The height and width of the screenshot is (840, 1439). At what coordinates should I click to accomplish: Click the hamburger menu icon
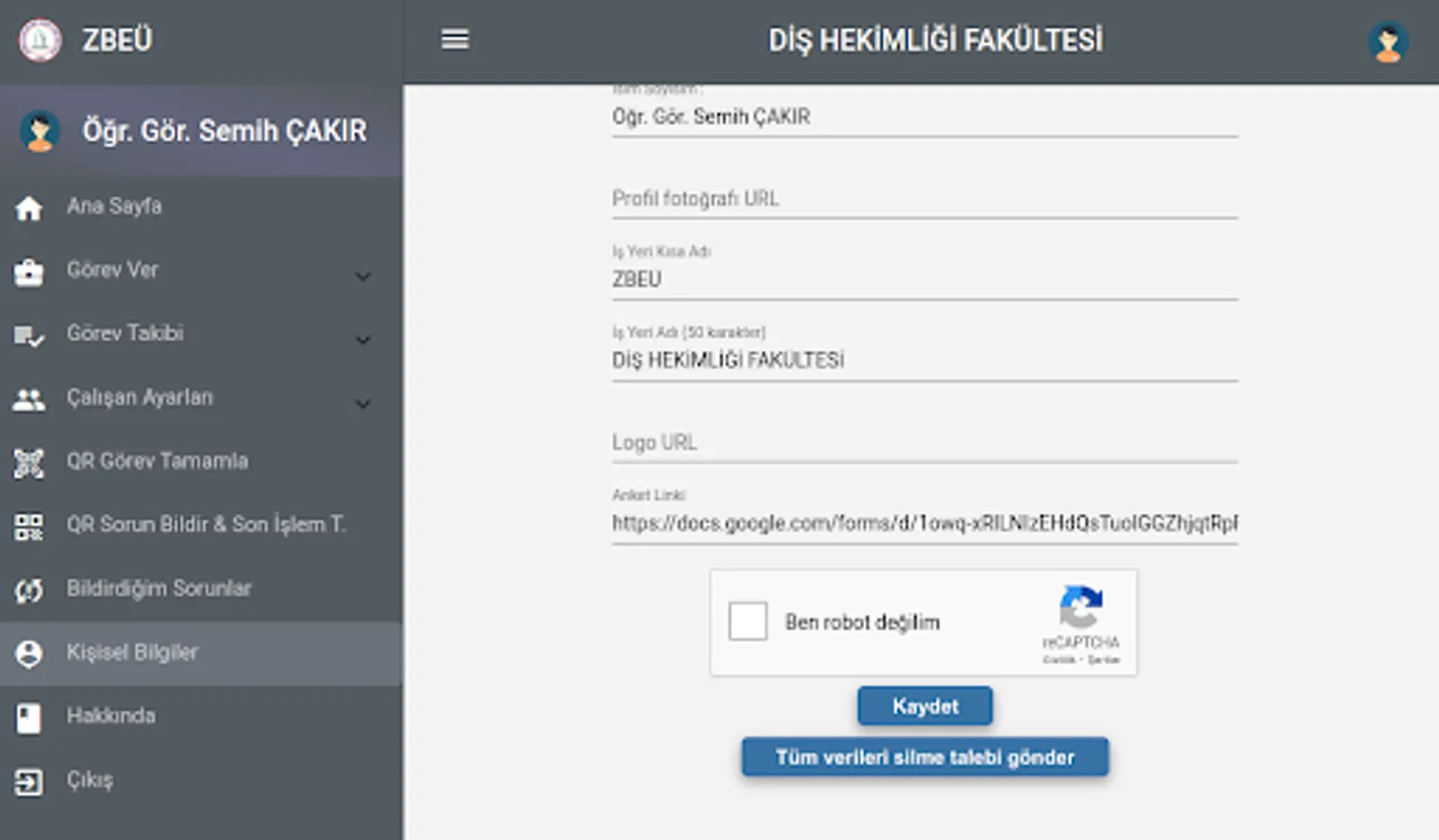(455, 39)
